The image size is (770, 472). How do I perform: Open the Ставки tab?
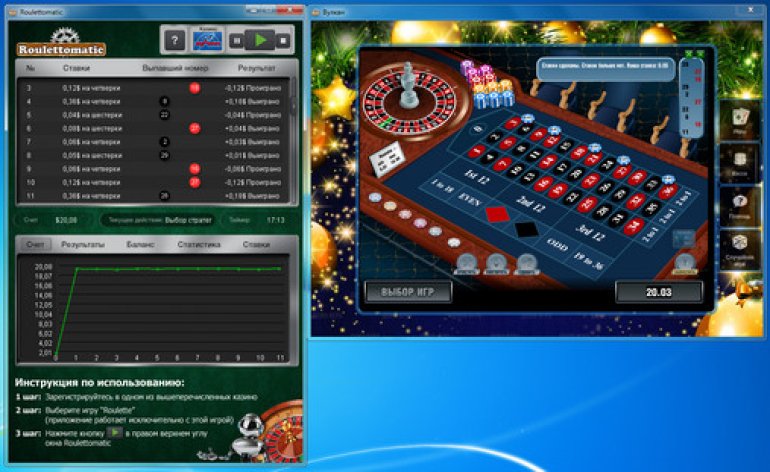point(256,244)
